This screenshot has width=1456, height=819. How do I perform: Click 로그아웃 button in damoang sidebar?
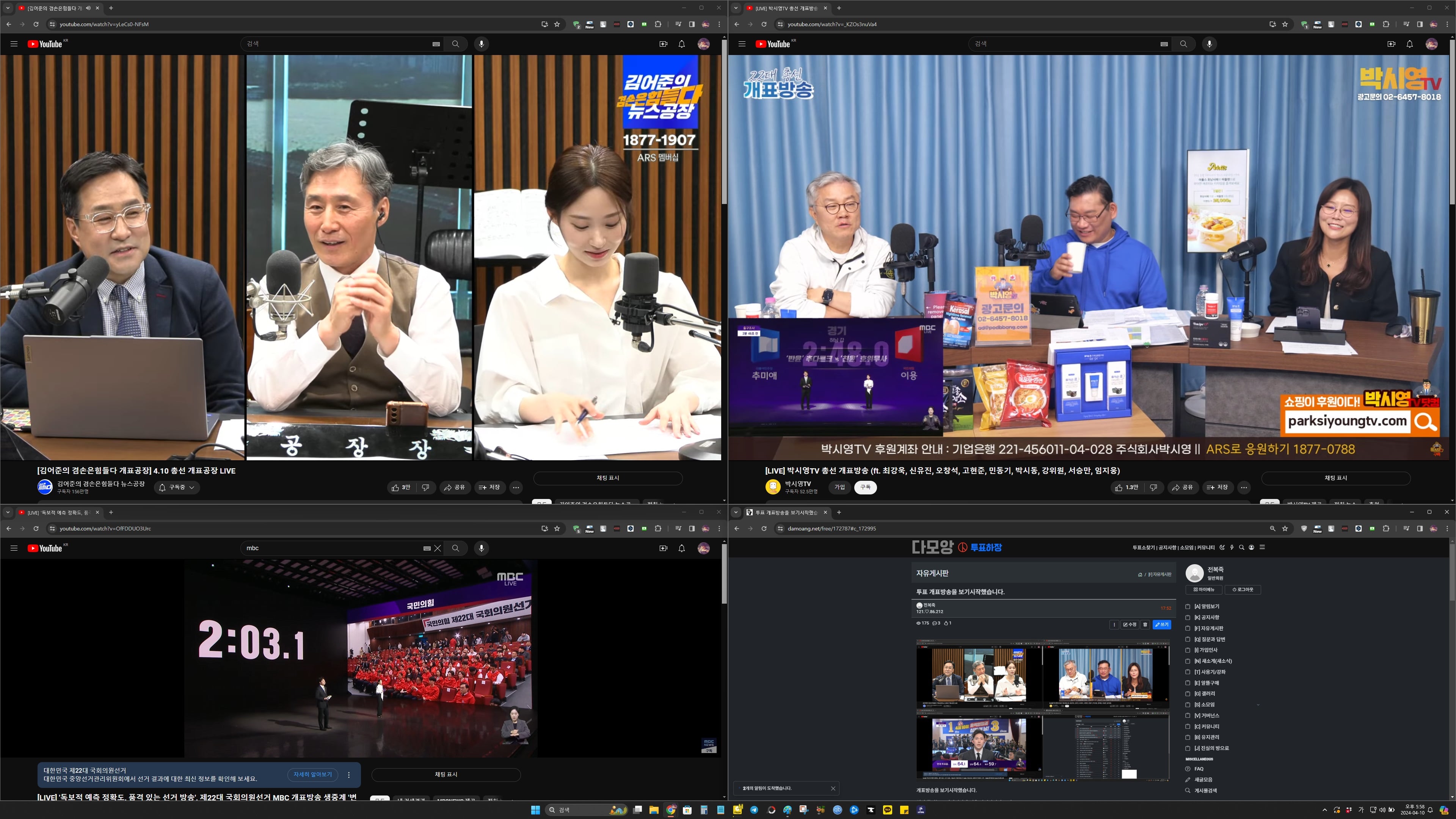pos(1243,590)
